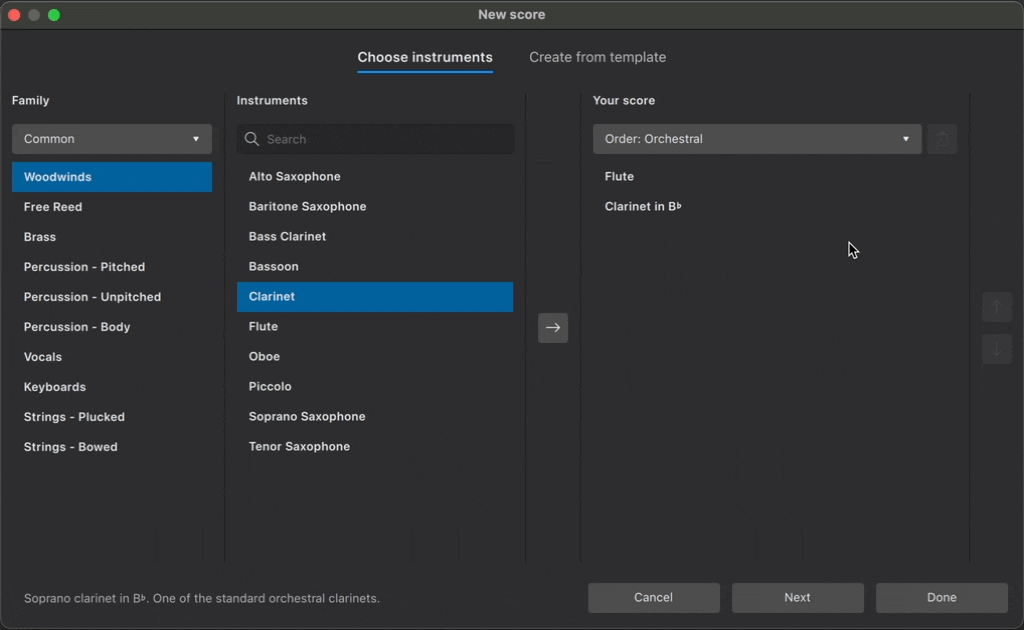Confirm with the Done button
Viewport: 1024px width, 630px height.
pyautogui.click(x=941, y=598)
